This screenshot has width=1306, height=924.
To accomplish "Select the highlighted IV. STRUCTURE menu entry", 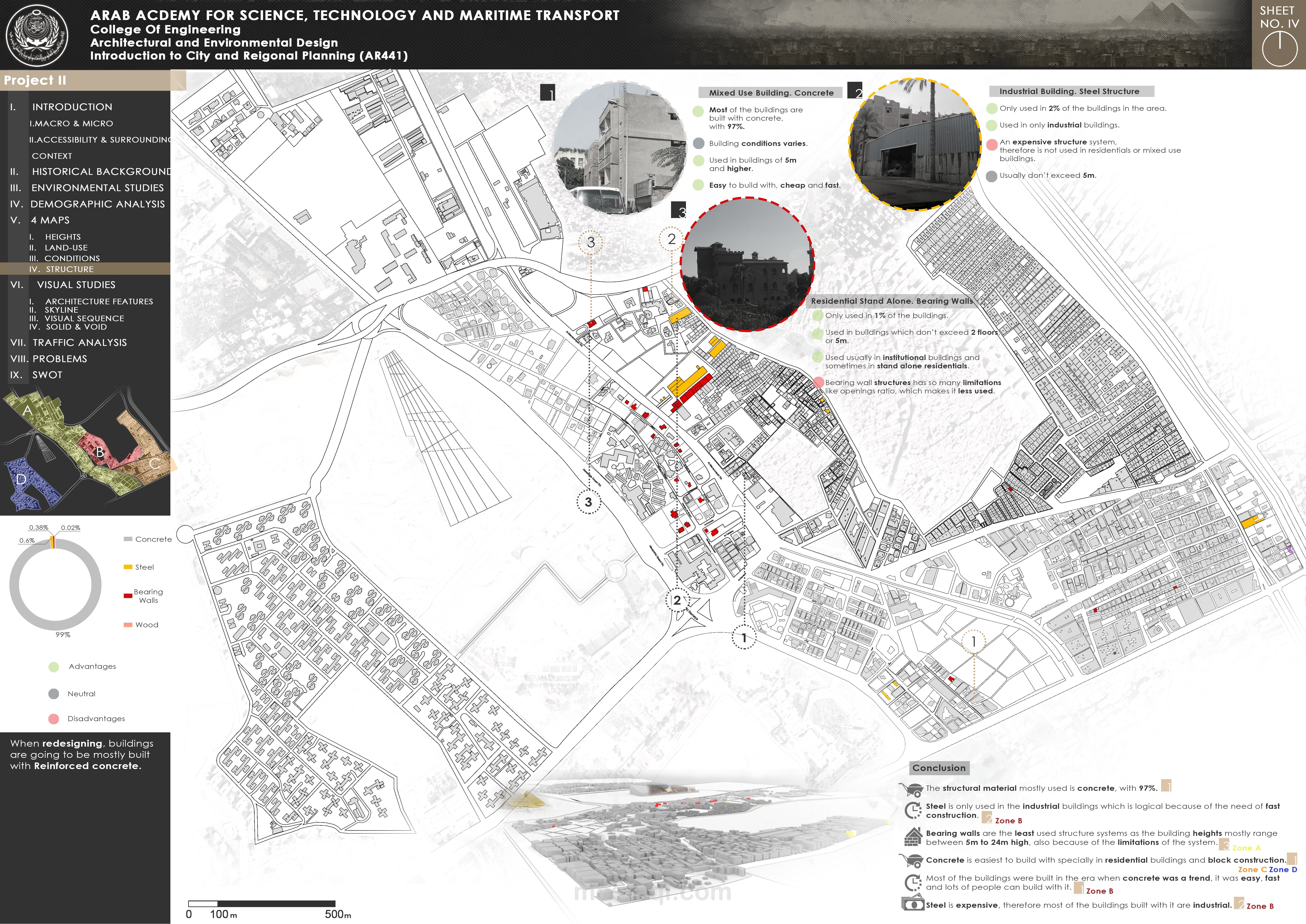I will [69, 269].
